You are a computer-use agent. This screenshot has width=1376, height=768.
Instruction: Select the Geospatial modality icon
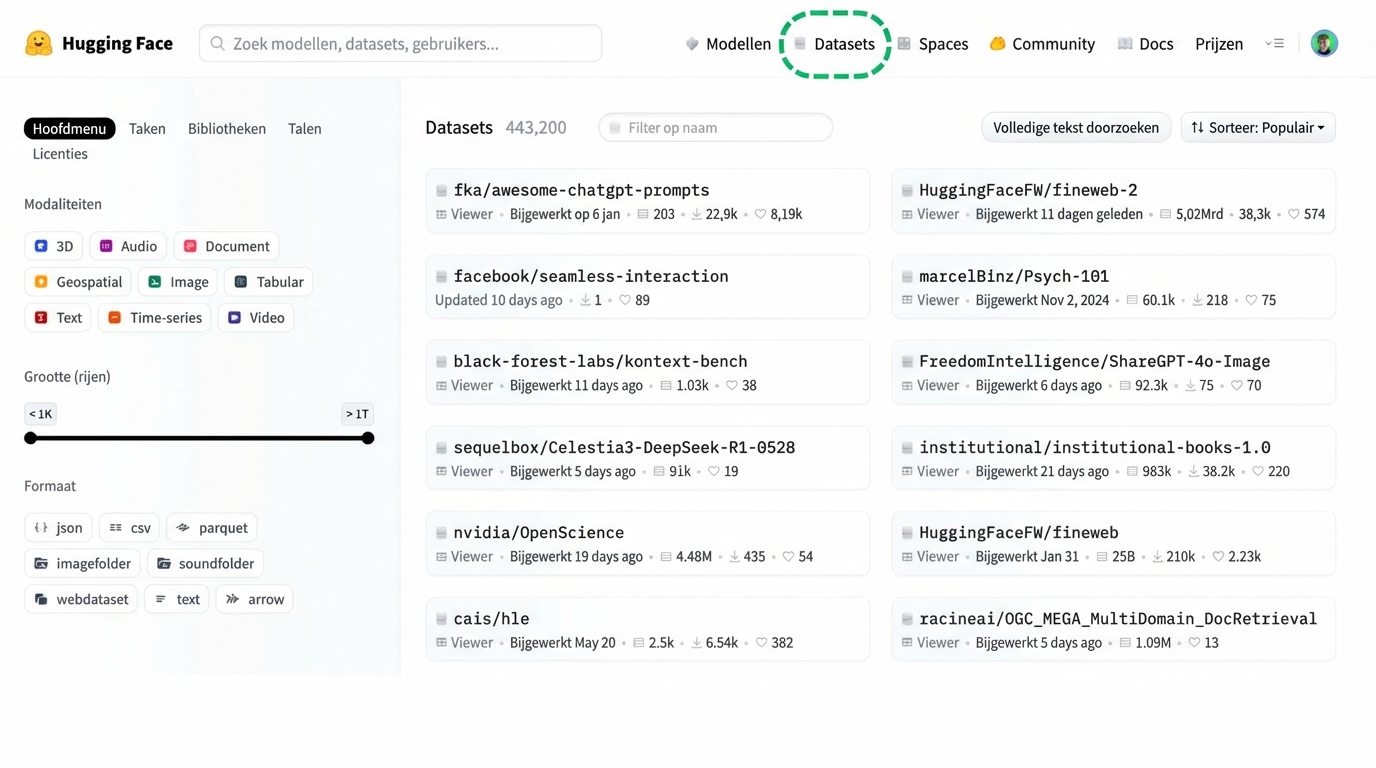click(41, 282)
